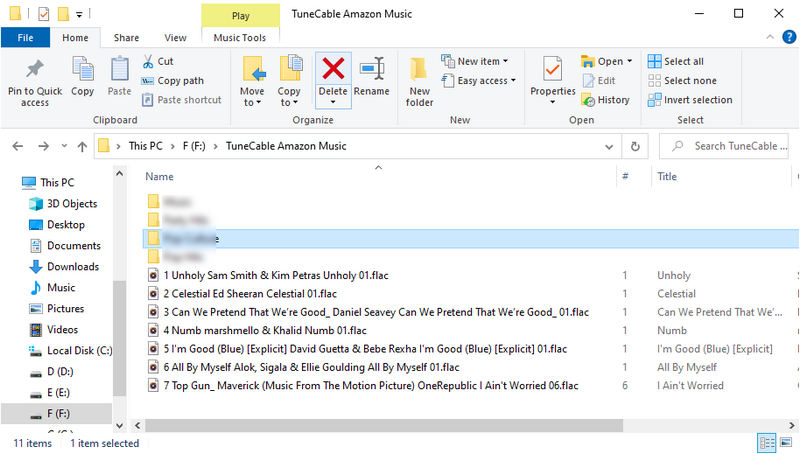
Task: Click the right arrow of the horizontal scrollbar
Action: tap(791, 425)
